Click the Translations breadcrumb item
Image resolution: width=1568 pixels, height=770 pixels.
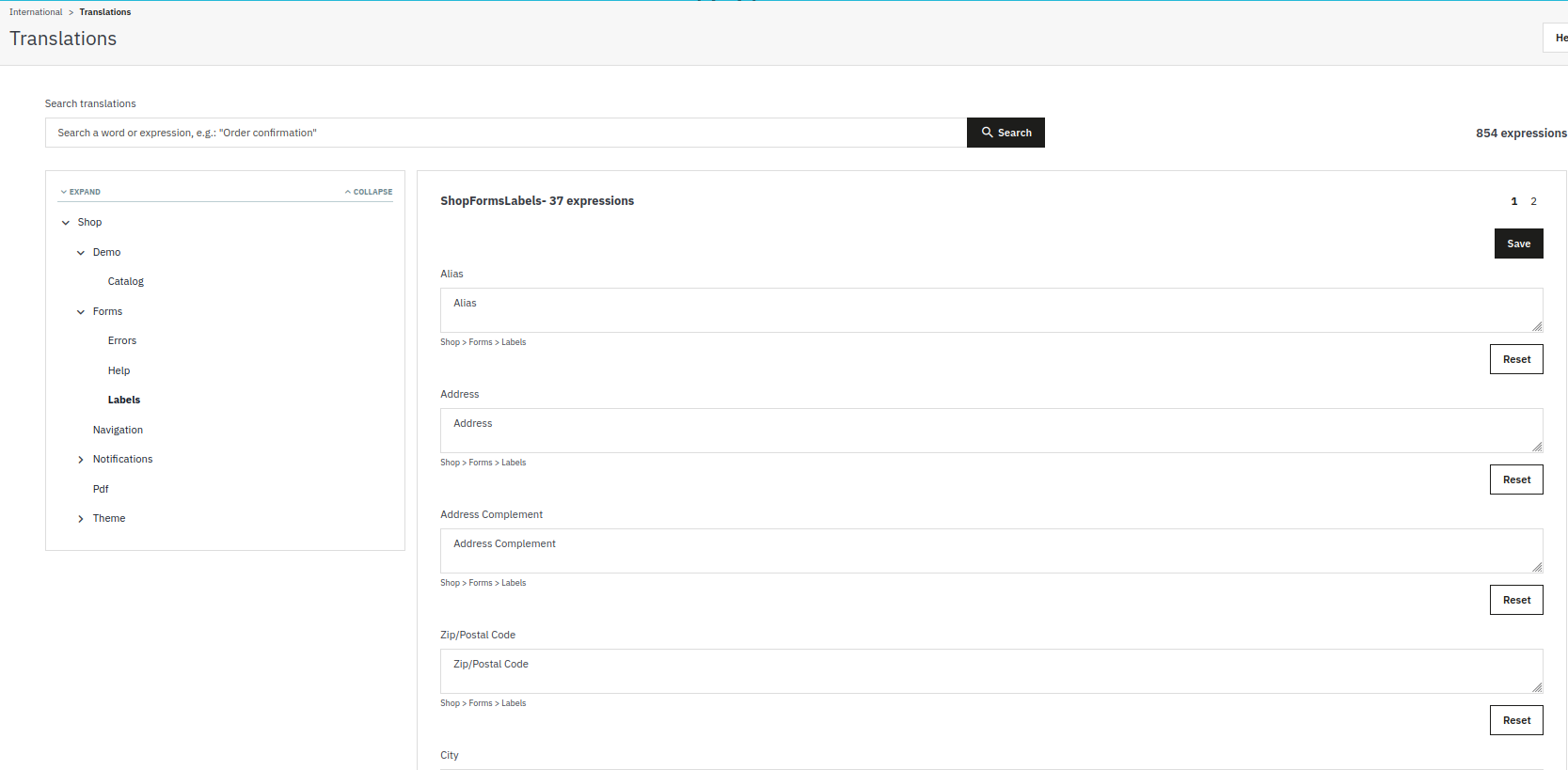[x=105, y=12]
